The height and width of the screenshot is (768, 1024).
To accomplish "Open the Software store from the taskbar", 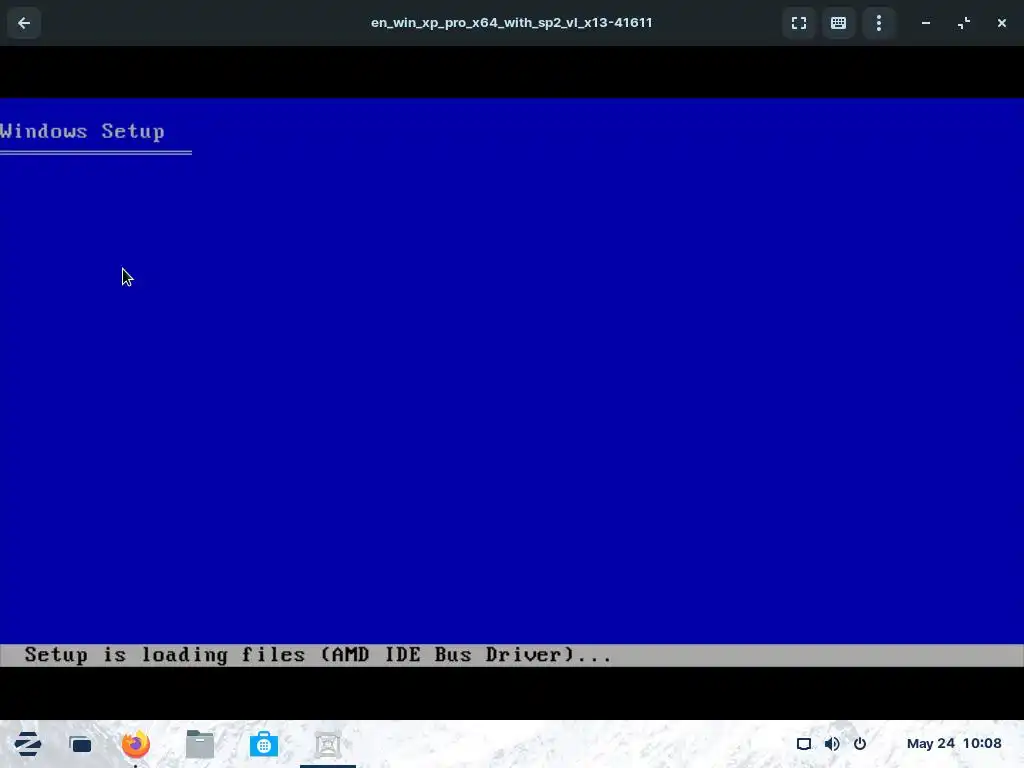I will [264, 744].
